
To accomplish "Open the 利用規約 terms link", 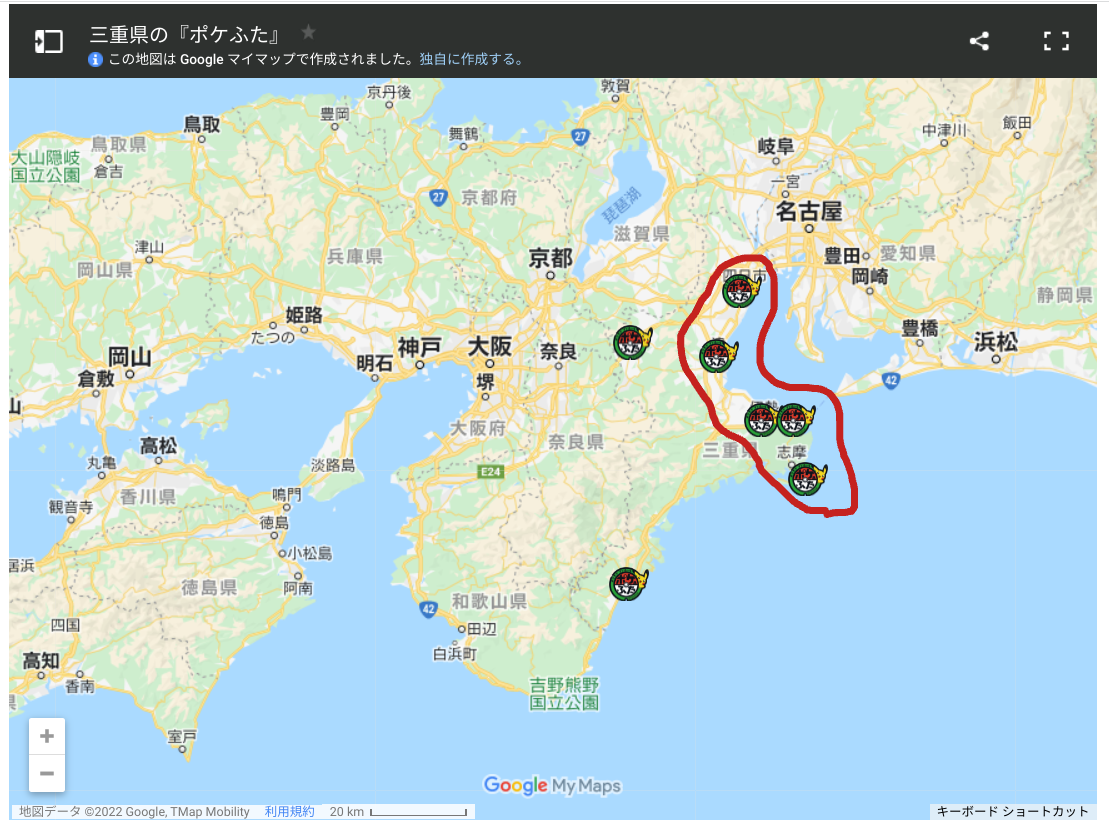I will click(x=289, y=811).
